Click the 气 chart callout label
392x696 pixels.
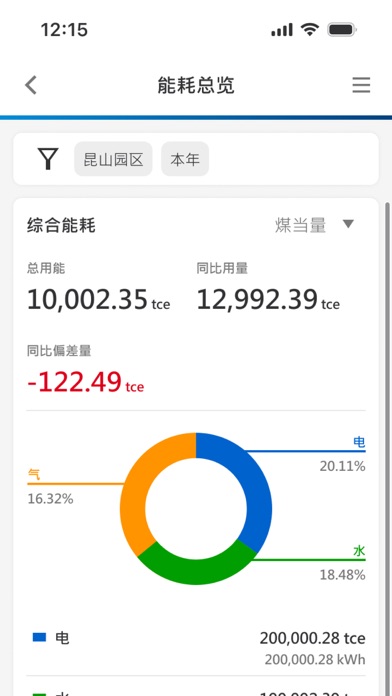click(34, 475)
